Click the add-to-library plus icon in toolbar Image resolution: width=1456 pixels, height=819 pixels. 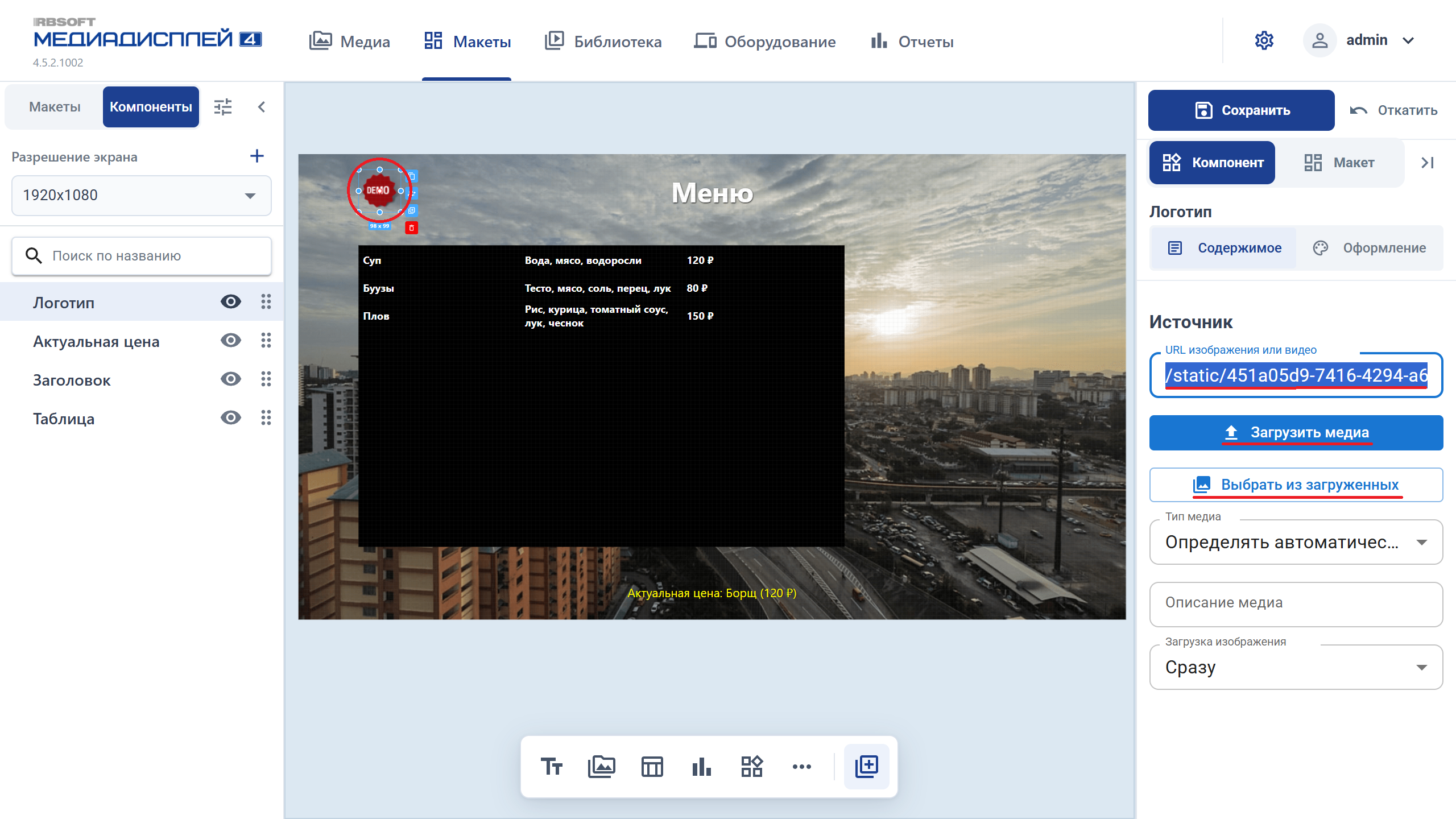point(867,766)
